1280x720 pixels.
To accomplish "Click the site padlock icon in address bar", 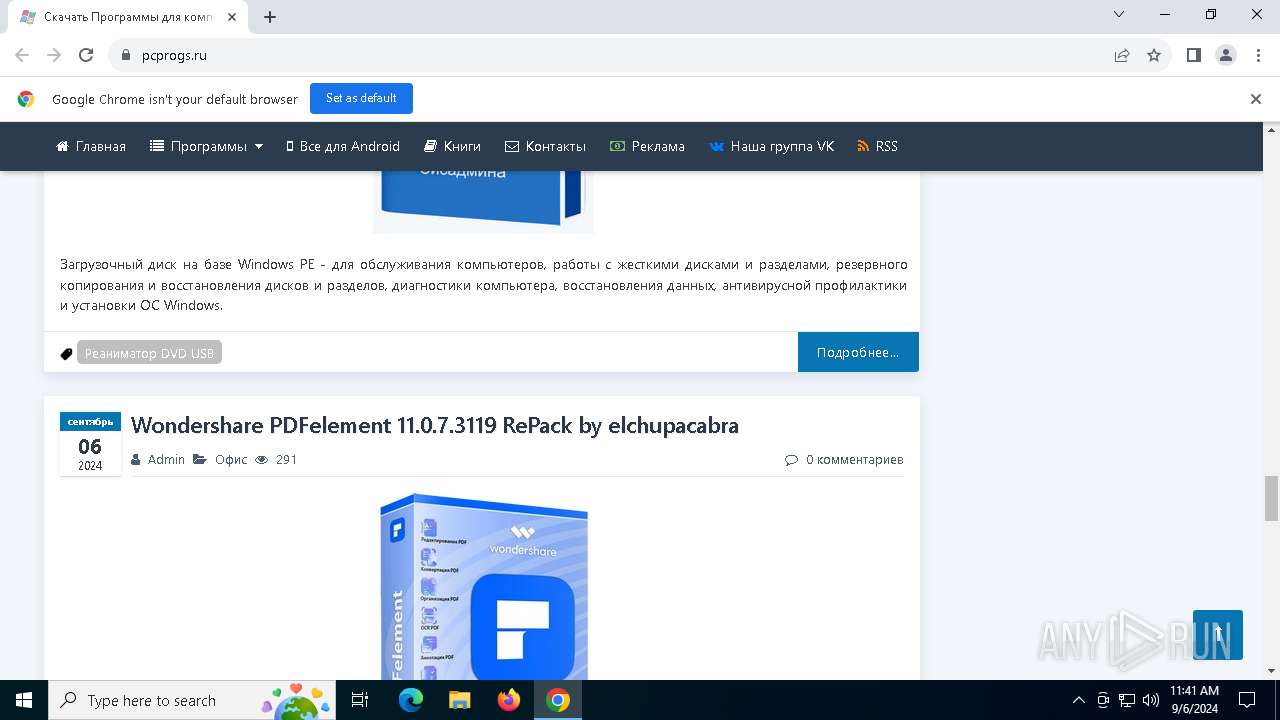I will (x=126, y=55).
